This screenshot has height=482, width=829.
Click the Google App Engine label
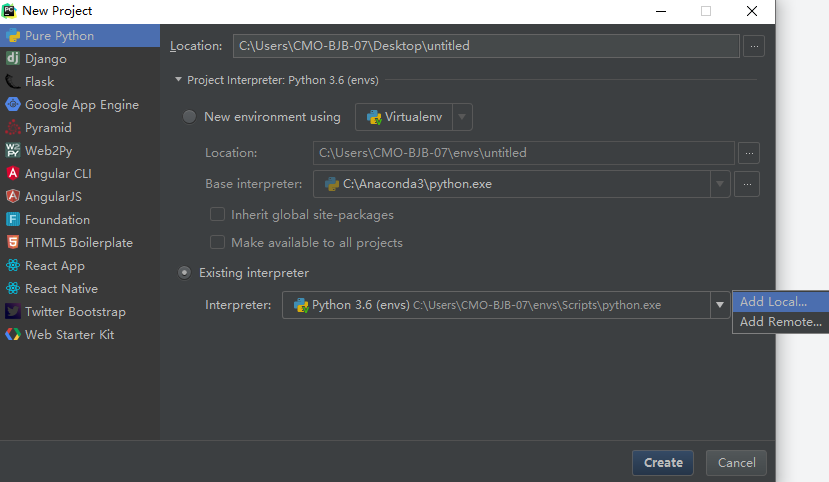(82, 105)
